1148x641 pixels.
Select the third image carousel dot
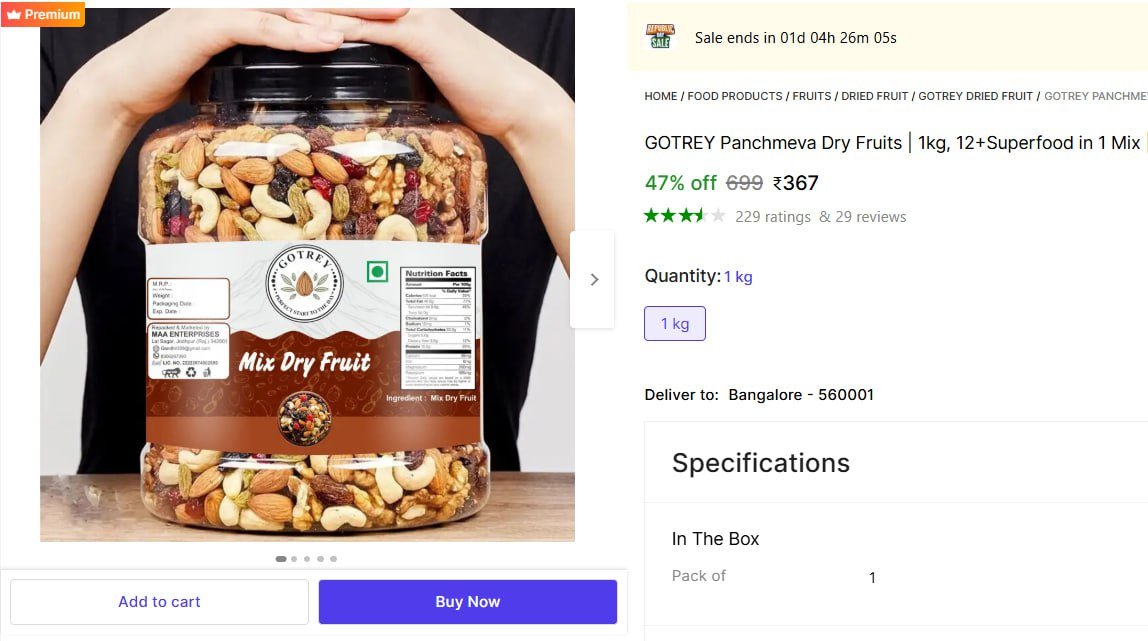pyautogui.click(x=307, y=559)
